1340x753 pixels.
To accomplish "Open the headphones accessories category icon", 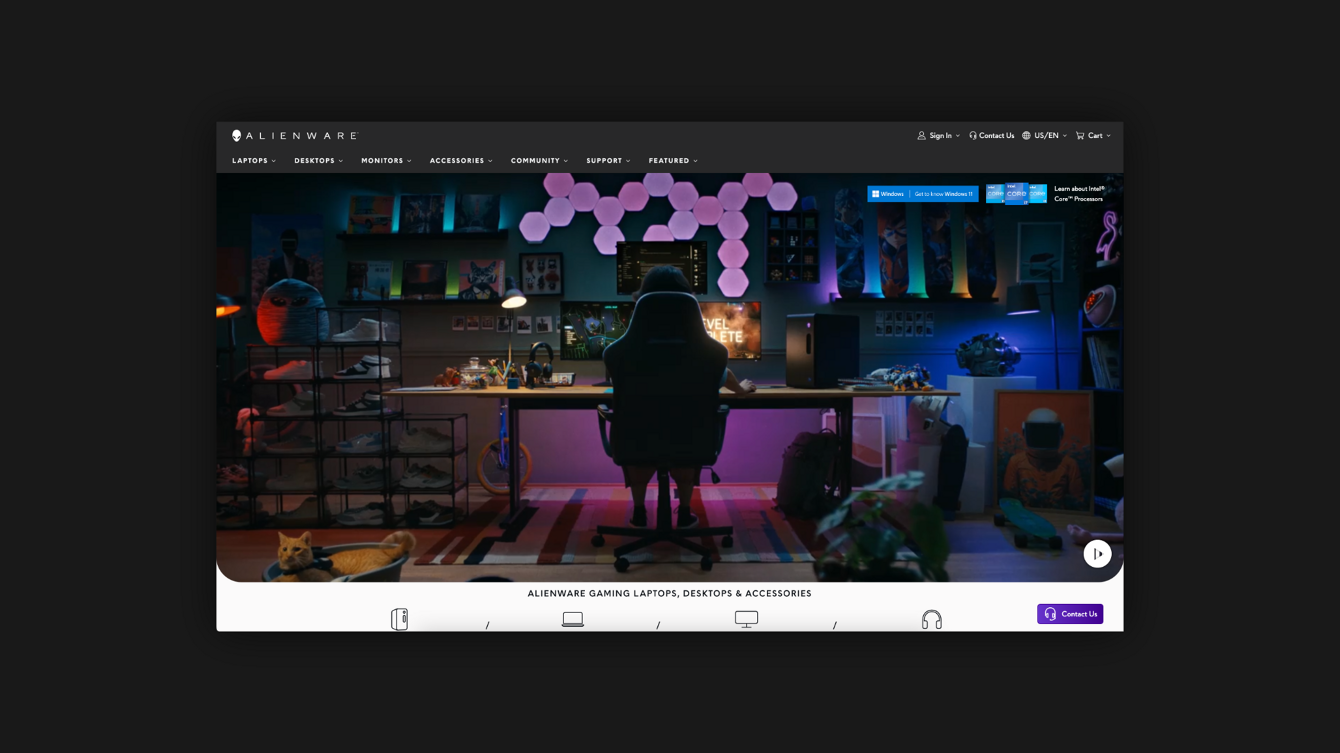I will coord(931,620).
